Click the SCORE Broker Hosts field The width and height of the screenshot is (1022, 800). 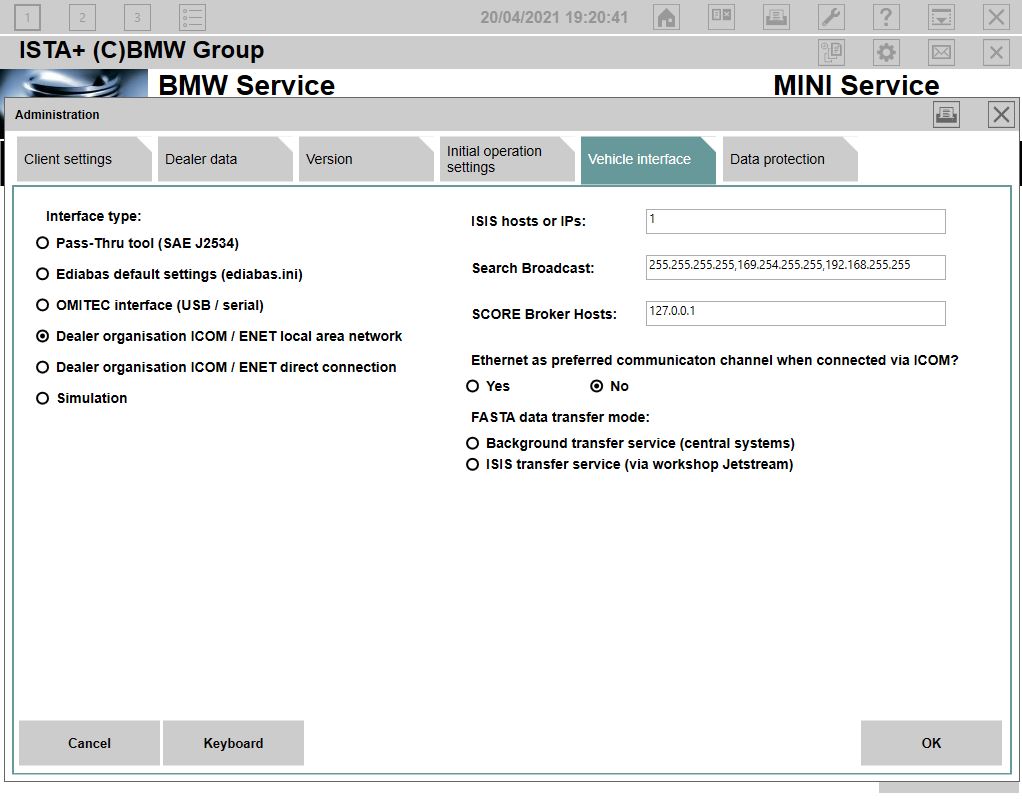pos(795,314)
